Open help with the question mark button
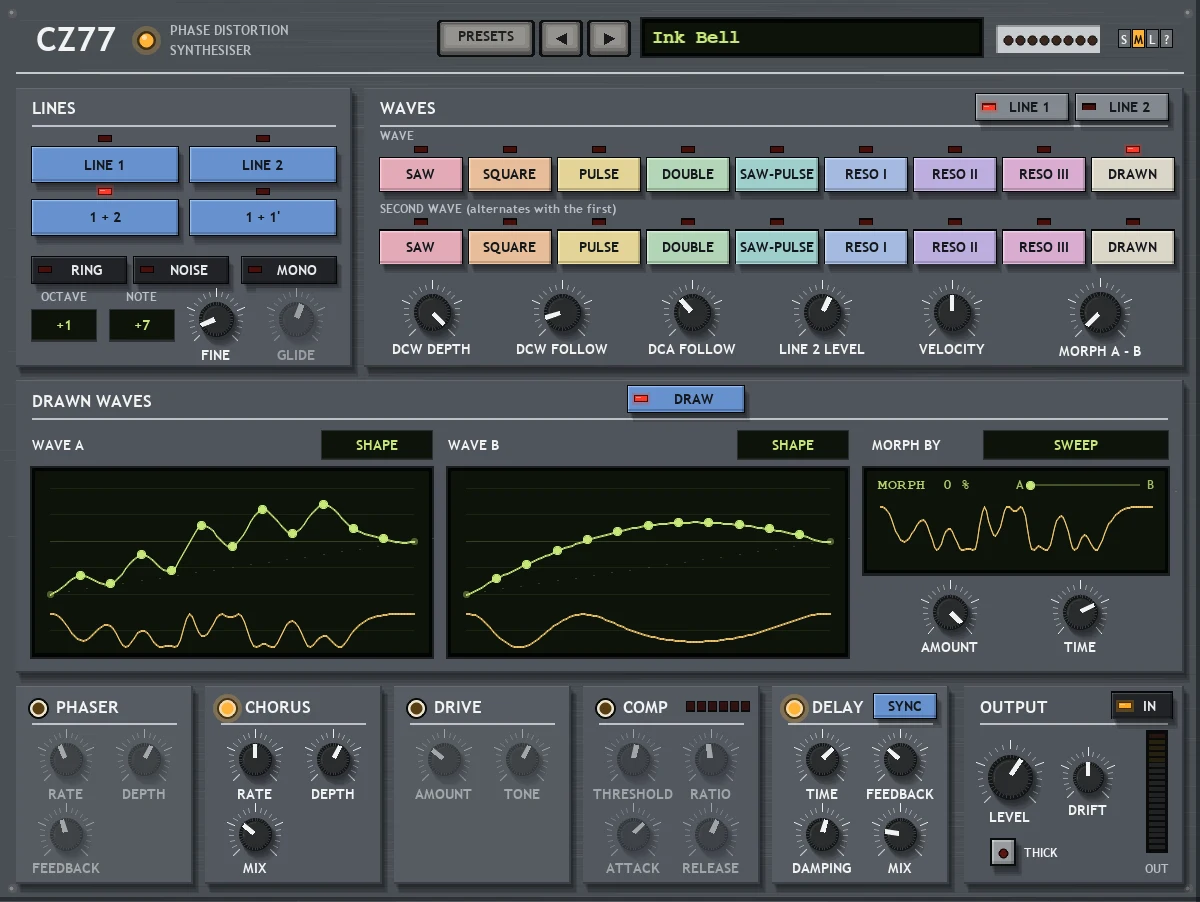1200x902 pixels. (x=1166, y=40)
